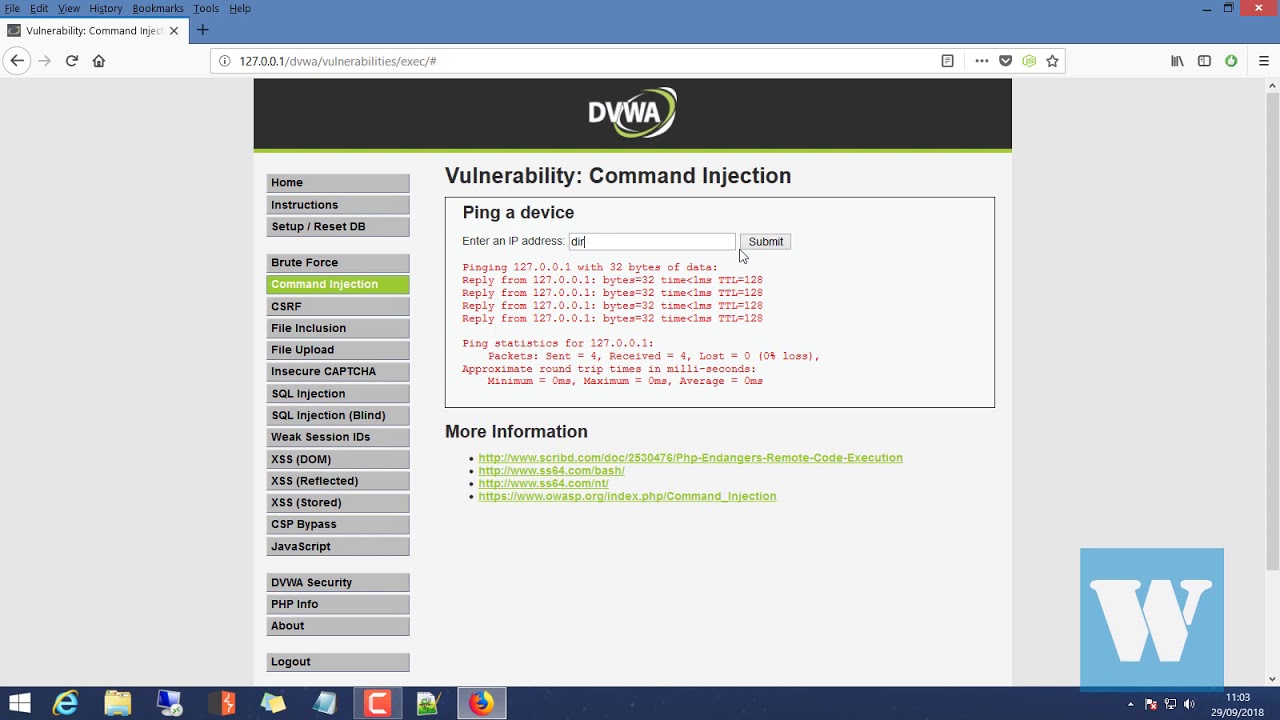Image resolution: width=1280 pixels, height=720 pixels.
Task: Open the CSP Bypass page
Action: (338, 525)
